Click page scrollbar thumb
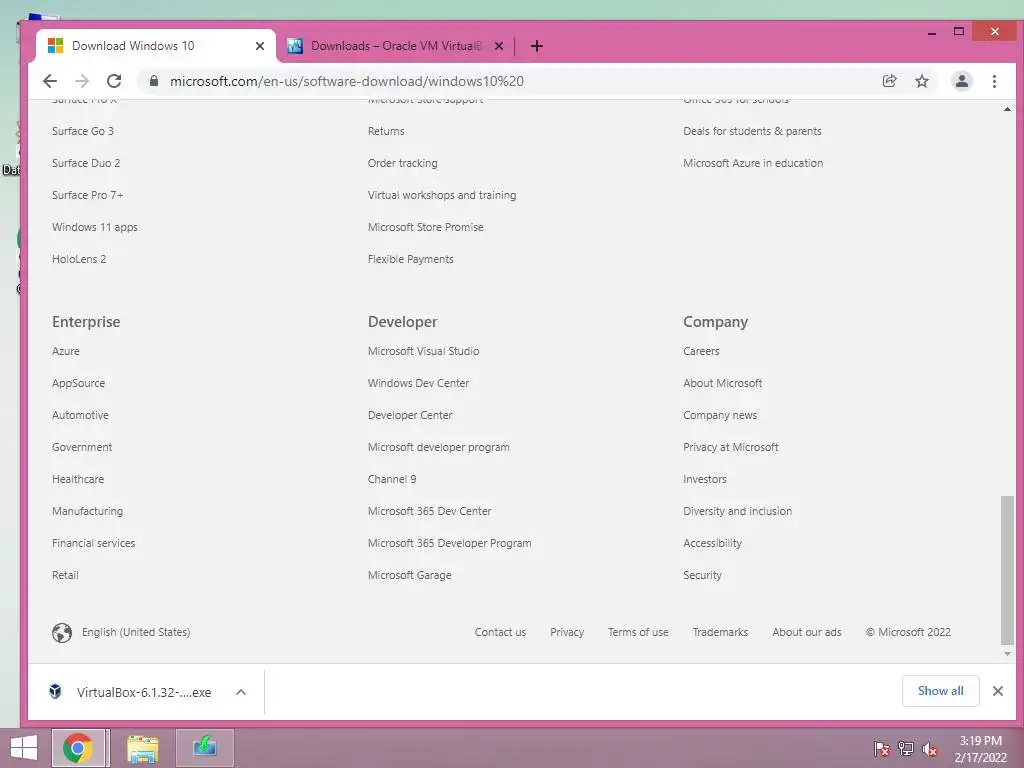This screenshot has height=768, width=1024. pos(1007,570)
